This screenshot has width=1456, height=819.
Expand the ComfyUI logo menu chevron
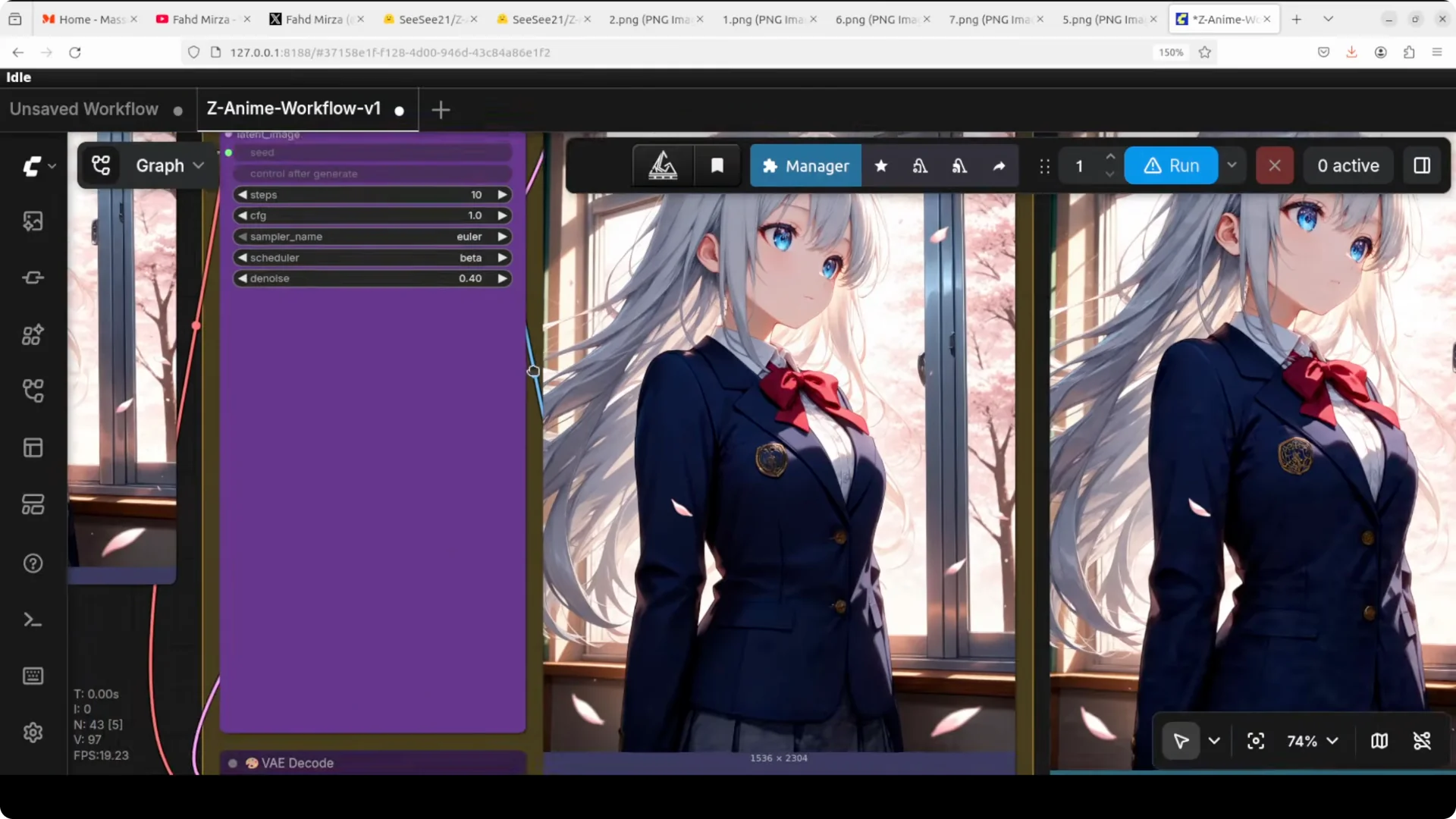coord(52,166)
